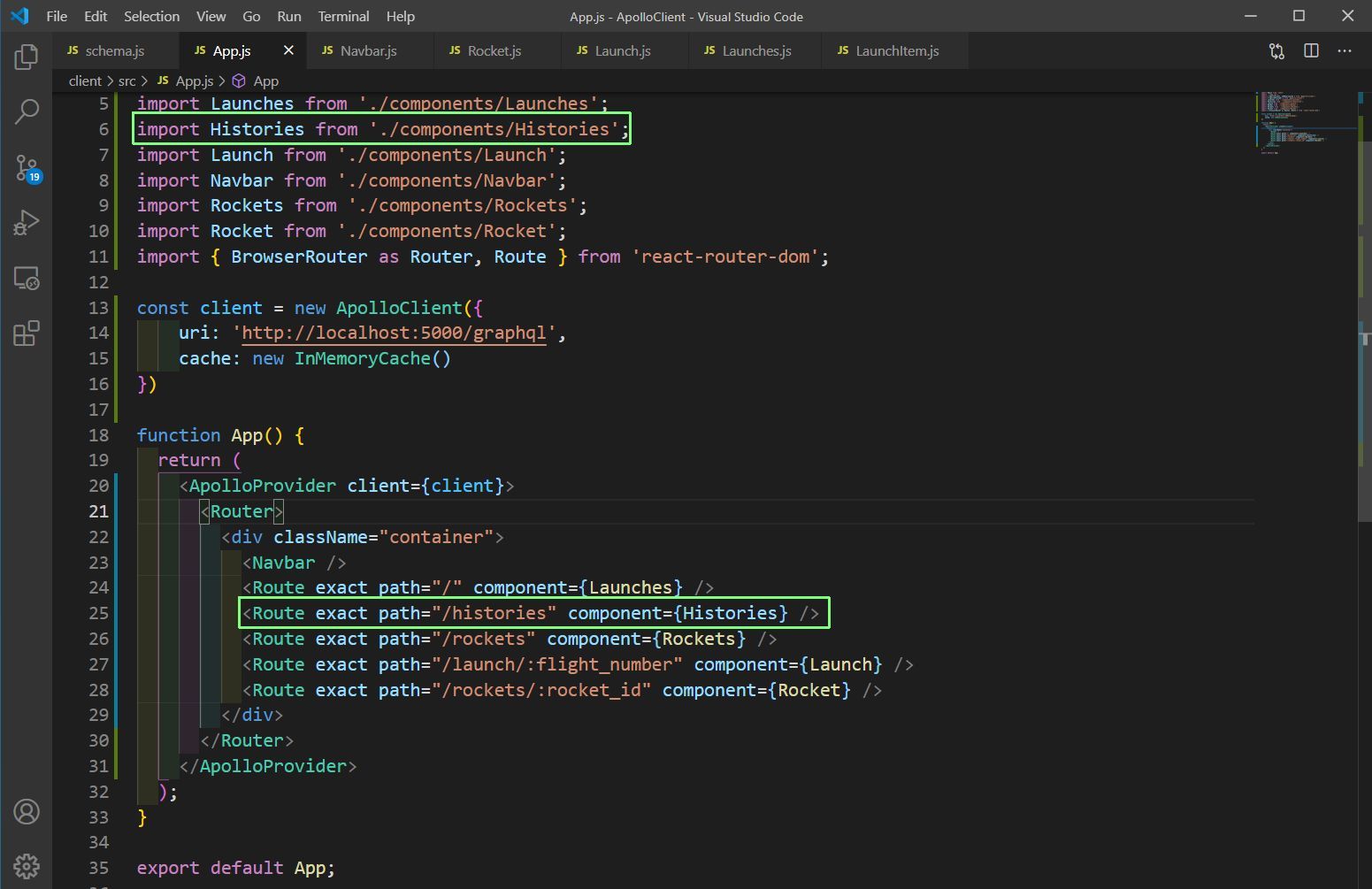Open the Accounts menu
1372x889 pixels.
tap(27, 811)
